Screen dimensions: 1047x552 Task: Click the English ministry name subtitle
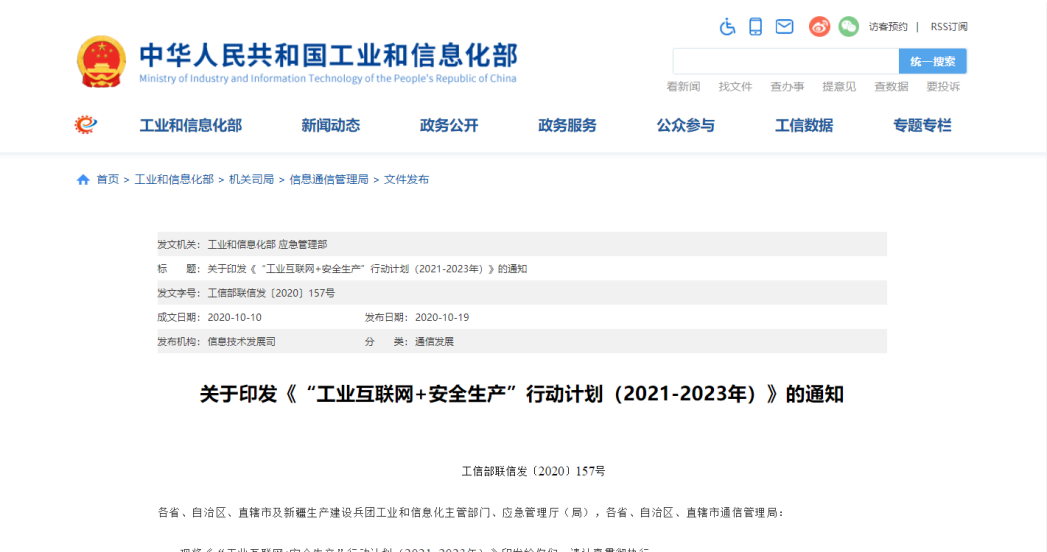point(328,79)
